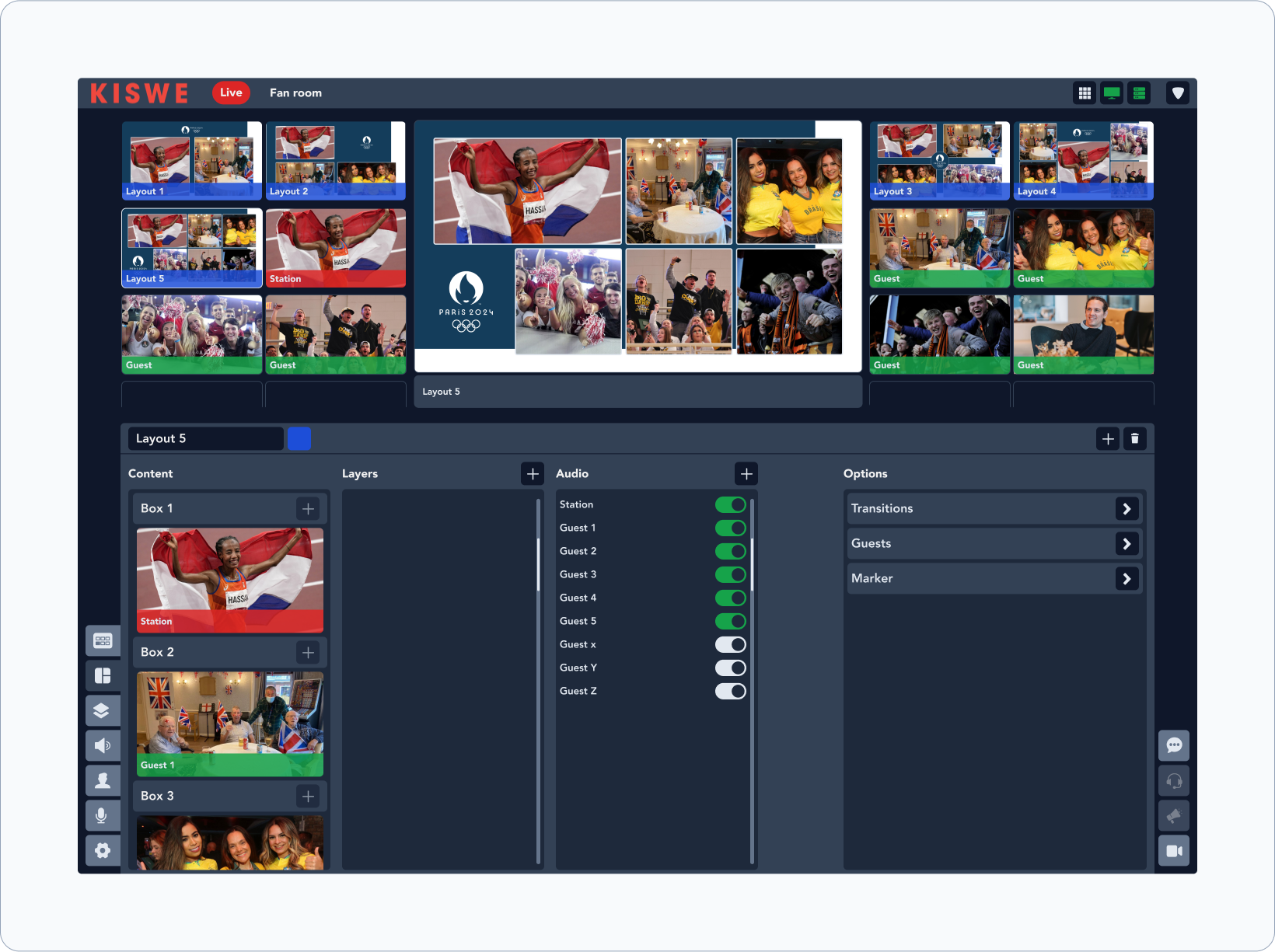Viewport: 1275px width, 952px height.
Task: Click the main Layout 5 preview
Action: pyautogui.click(x=637, y=246)
